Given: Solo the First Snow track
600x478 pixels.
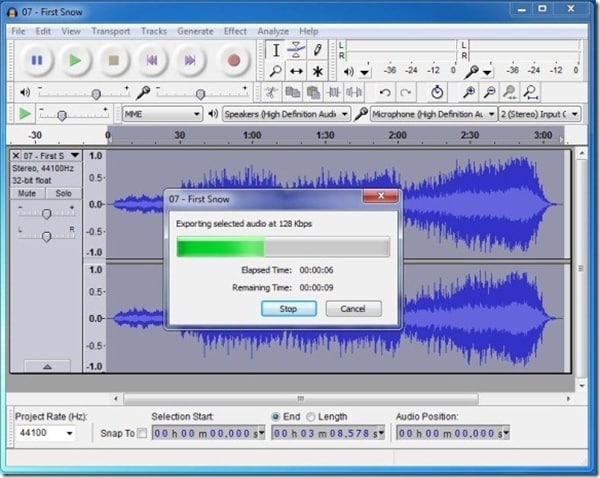Looking at the screenshot, I should coord(64,193).
